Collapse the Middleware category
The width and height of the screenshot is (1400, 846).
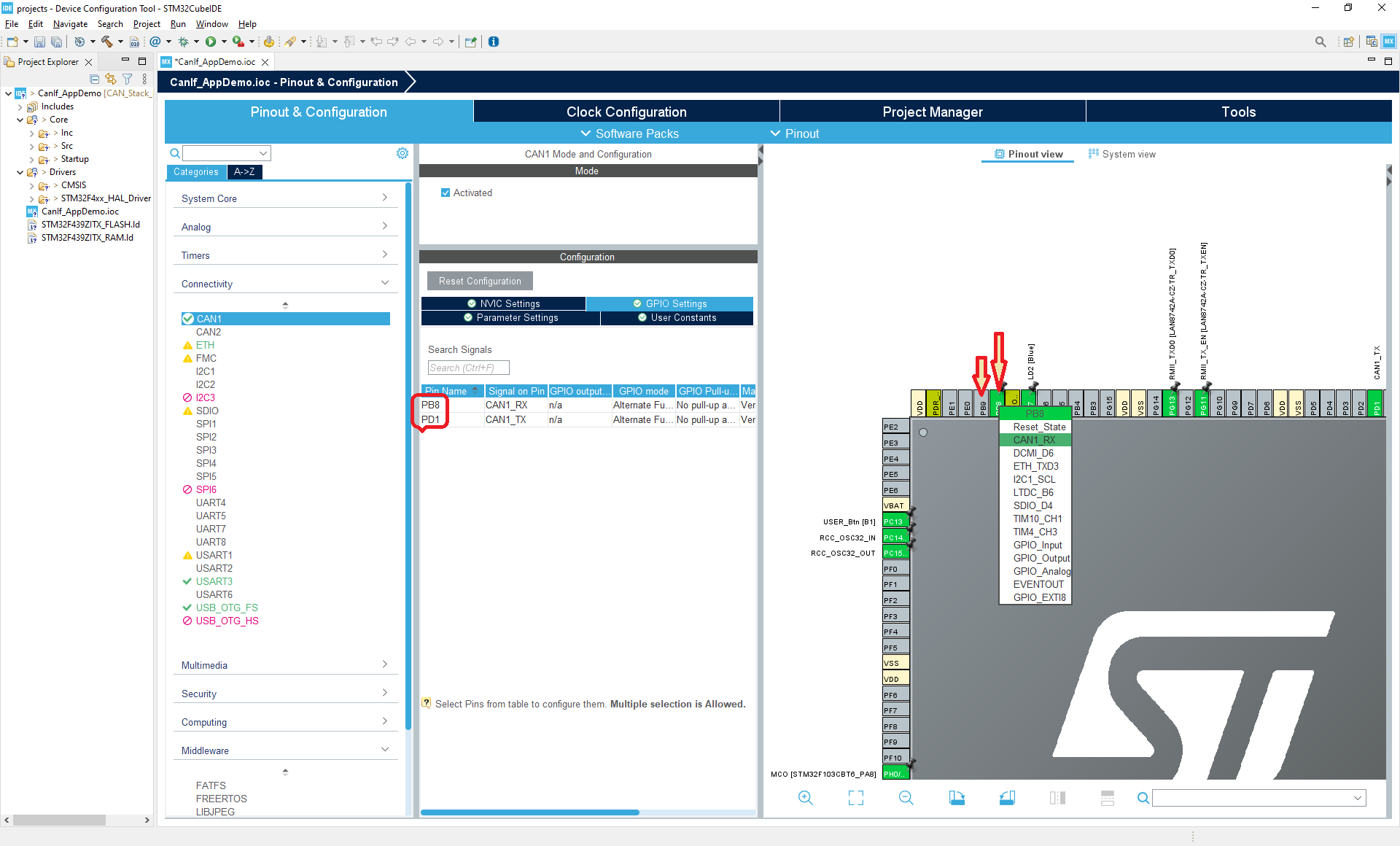[x=285, y=750]
